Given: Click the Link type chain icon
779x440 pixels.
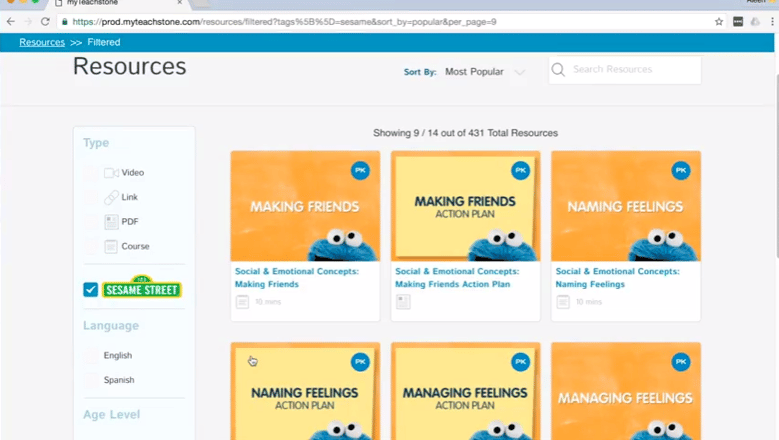Looking at the screenshot, I should [x=111, y=198].
